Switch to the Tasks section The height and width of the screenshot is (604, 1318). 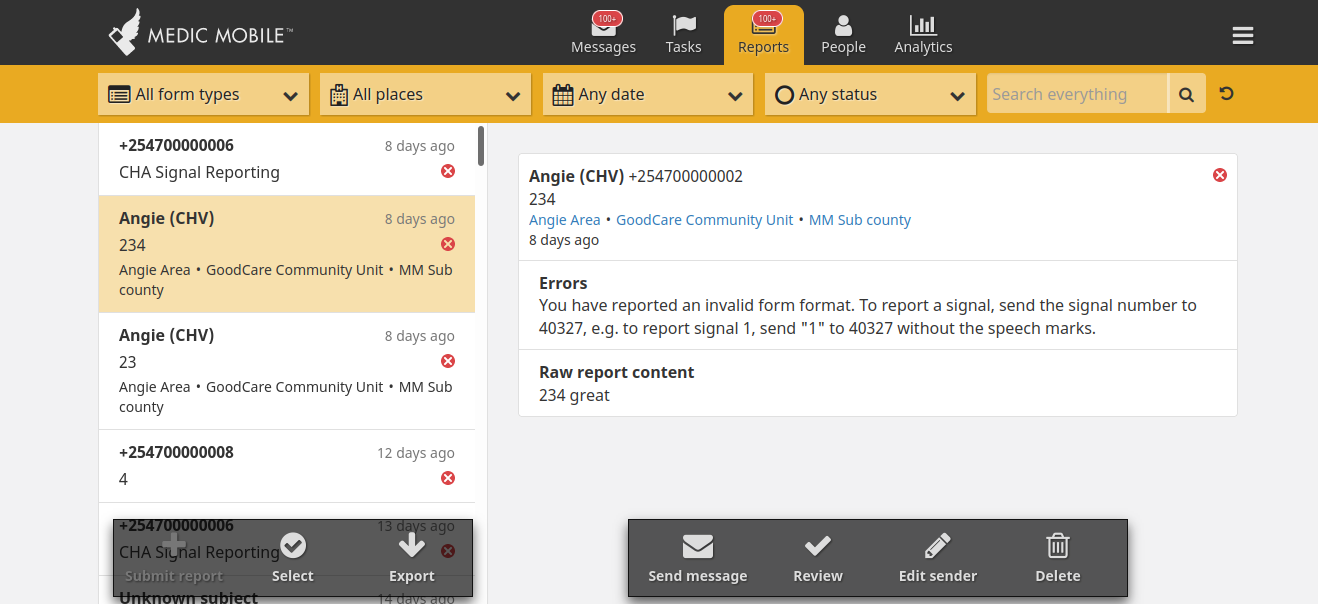[683, 34]
